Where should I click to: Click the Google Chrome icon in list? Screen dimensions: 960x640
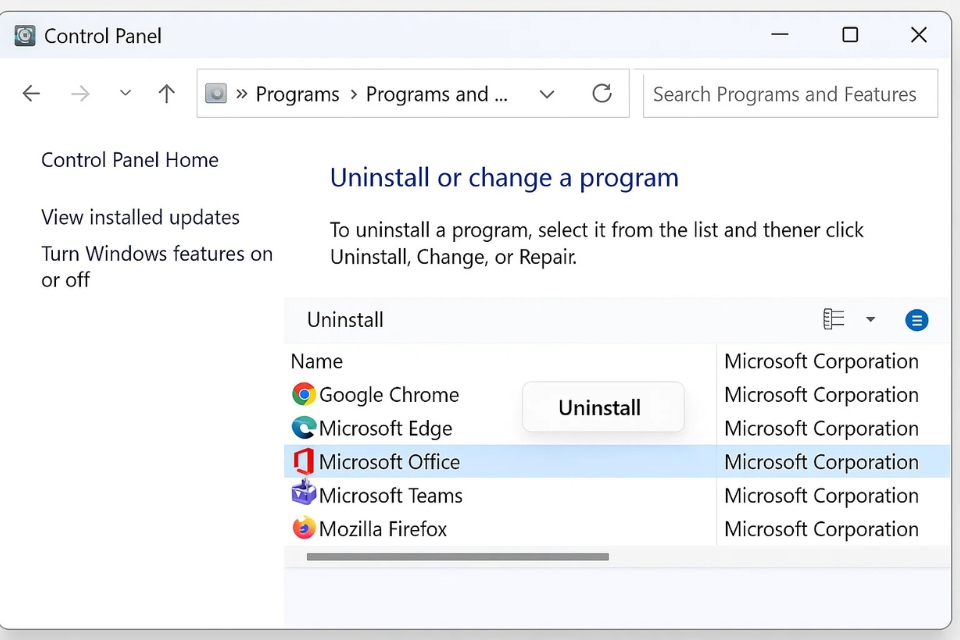click(303, 395)
